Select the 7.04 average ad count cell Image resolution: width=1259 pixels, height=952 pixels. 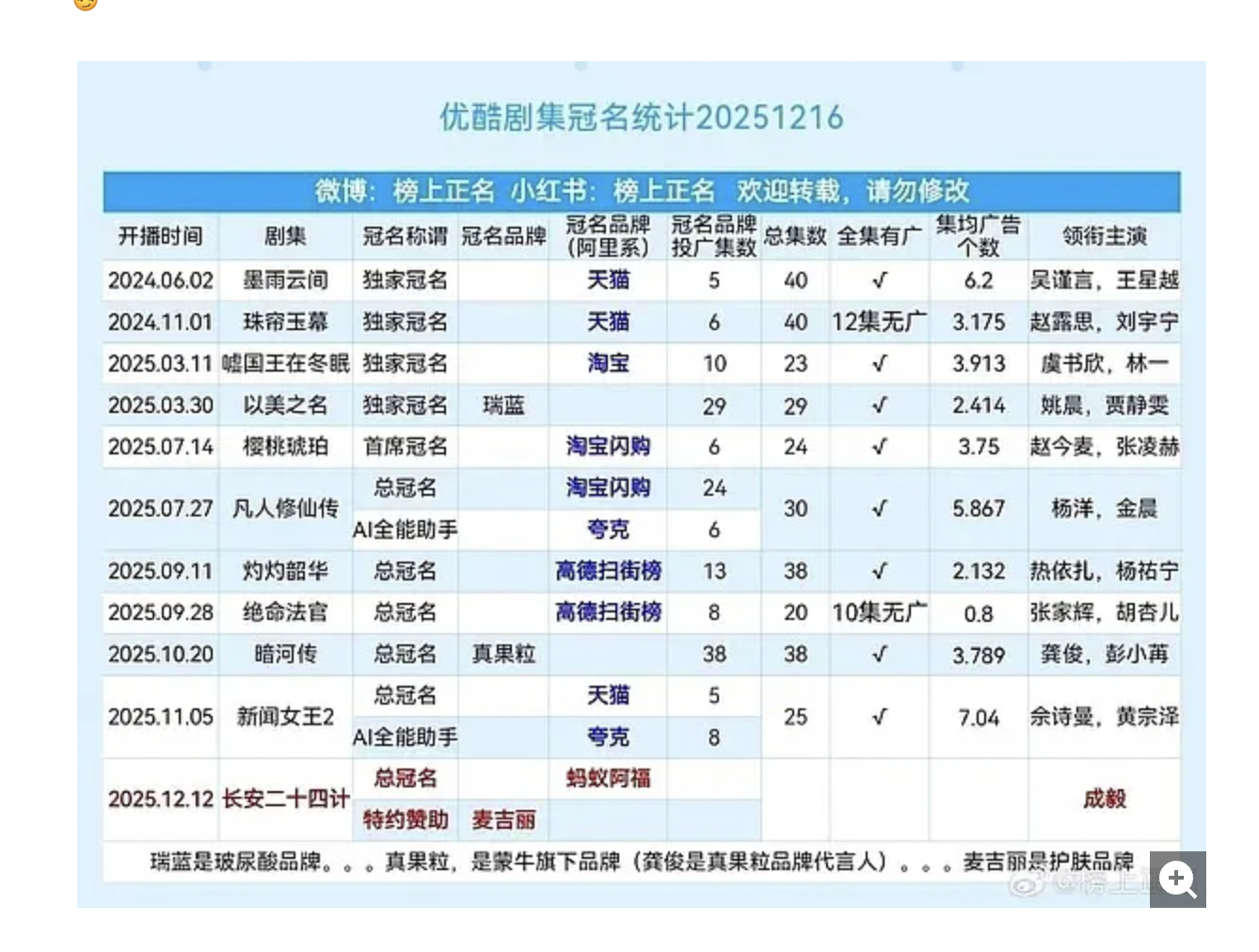(979, 717)
